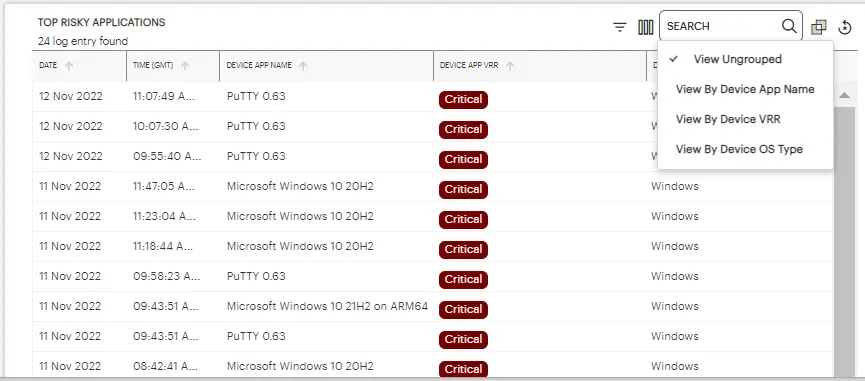Select Microsoft Windows 10 20H2 at 11:47:05
Screen dimensions: 865x381
(x=300, y=186)
